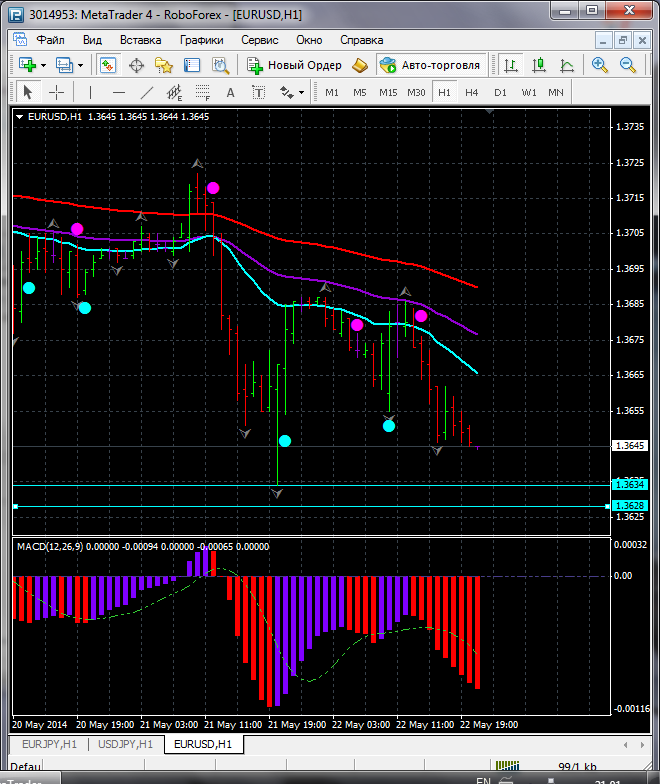Screen dimensions: 660x784
Task: Select the trendline drawing tool
Action: 147,92
